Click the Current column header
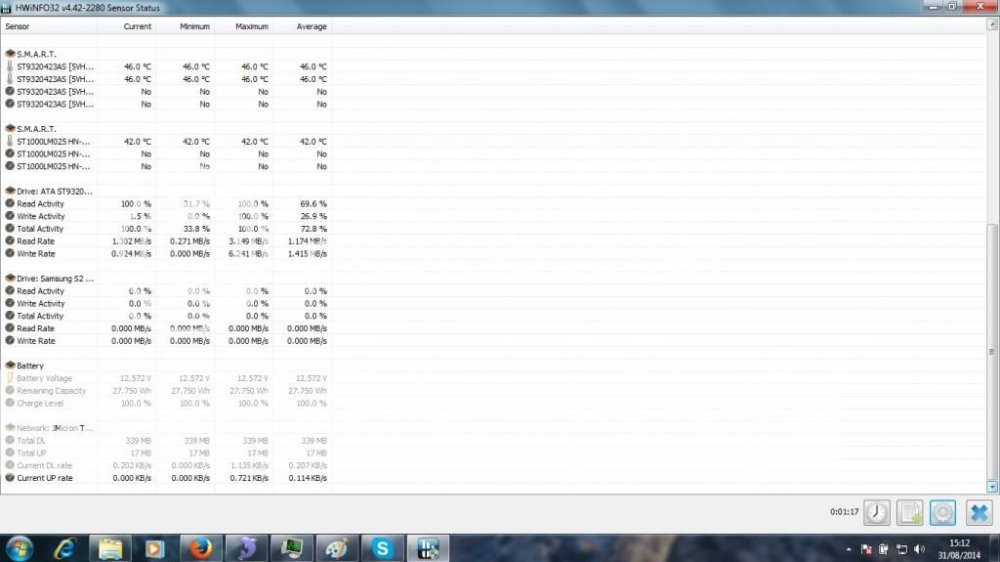 coord(137,26)
